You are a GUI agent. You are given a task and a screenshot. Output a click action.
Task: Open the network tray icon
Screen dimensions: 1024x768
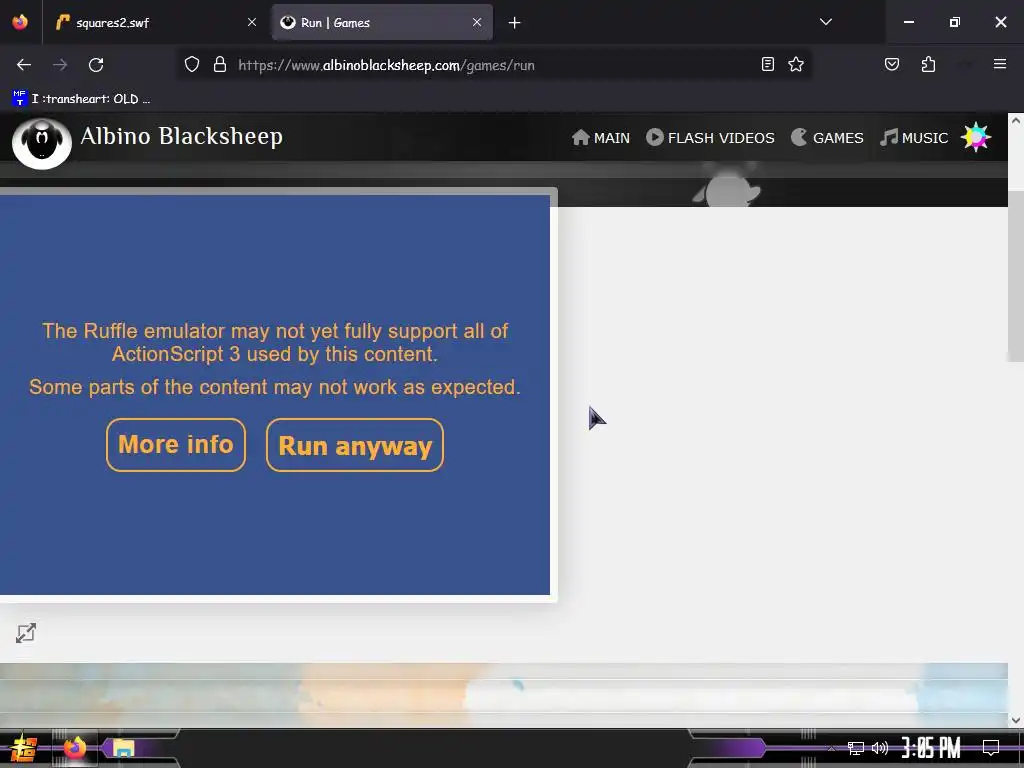[856, 748]
